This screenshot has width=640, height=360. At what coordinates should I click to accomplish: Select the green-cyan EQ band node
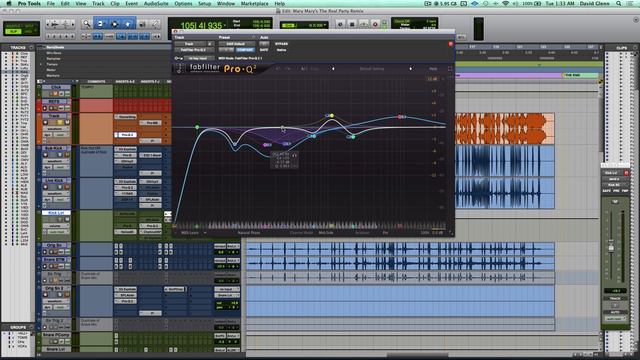(x=353, y=137)
